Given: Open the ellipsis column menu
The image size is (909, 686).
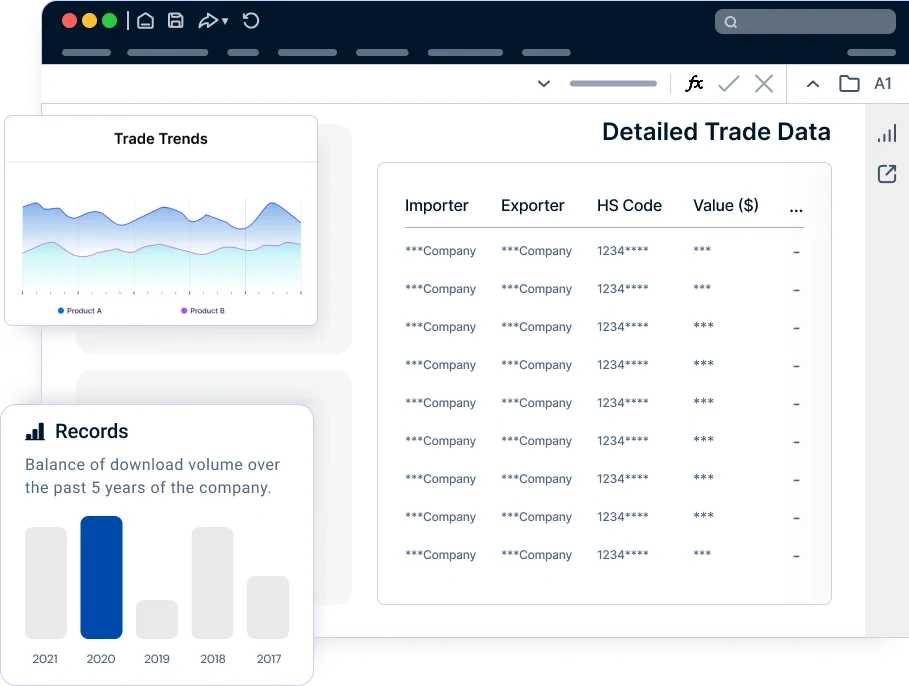Looking at the screenshot, I should tap(796, 210).
